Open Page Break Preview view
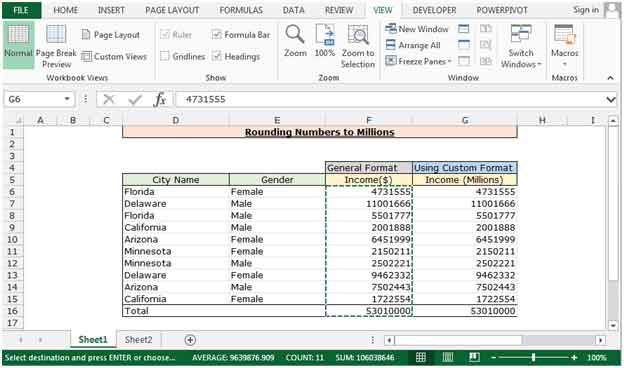 (x=56, y=46)
